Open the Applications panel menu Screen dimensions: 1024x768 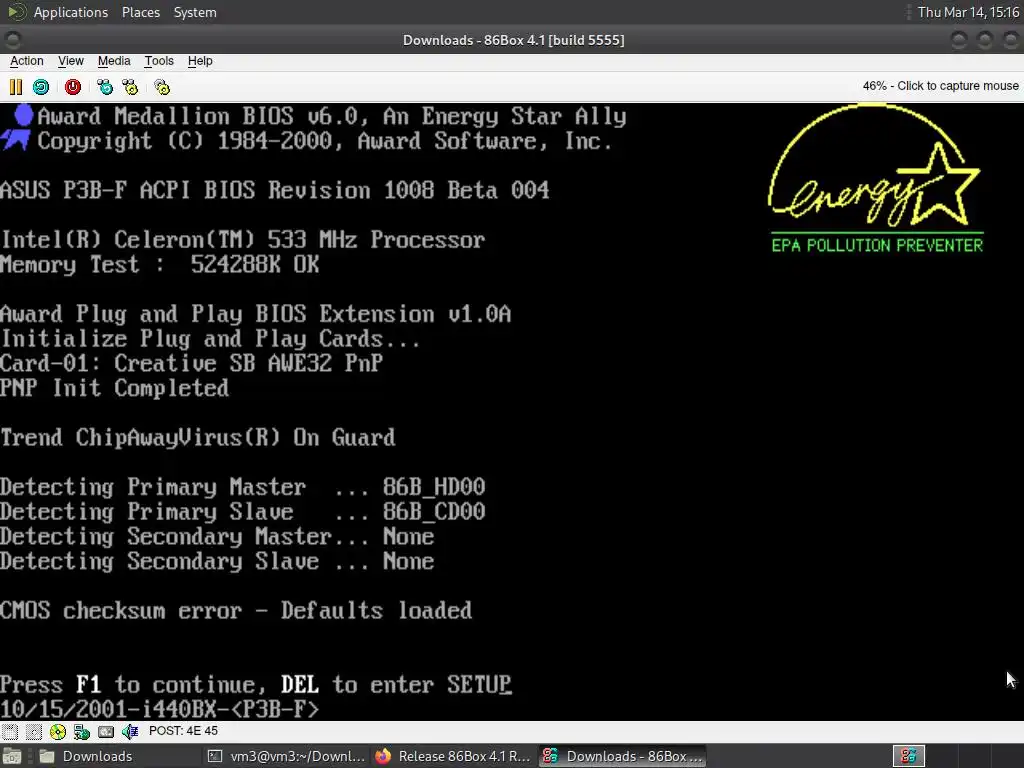[71, 12]
